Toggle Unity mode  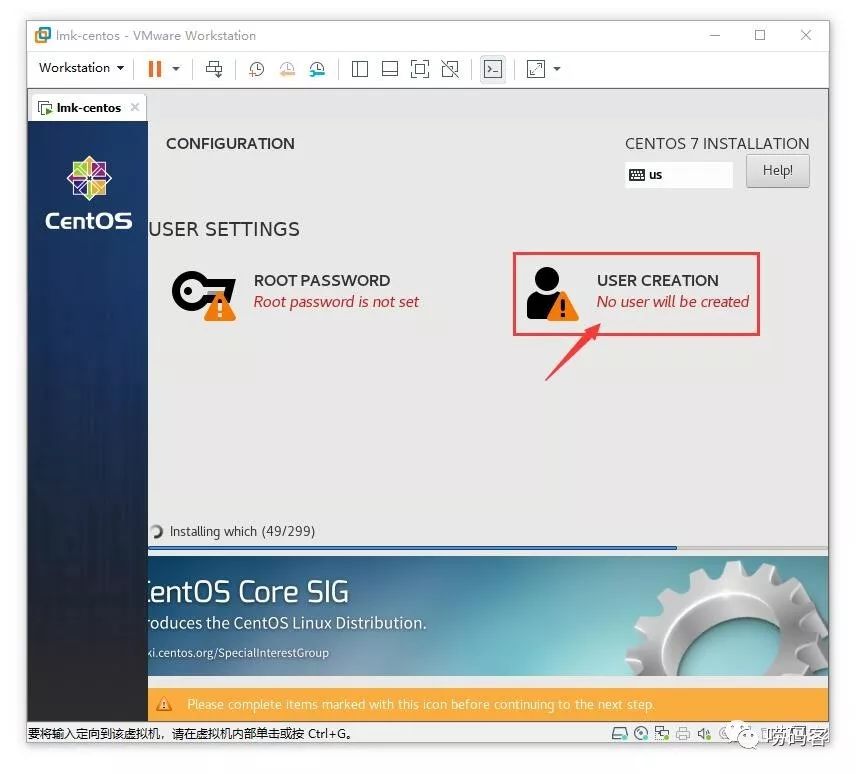coord(450,69)
